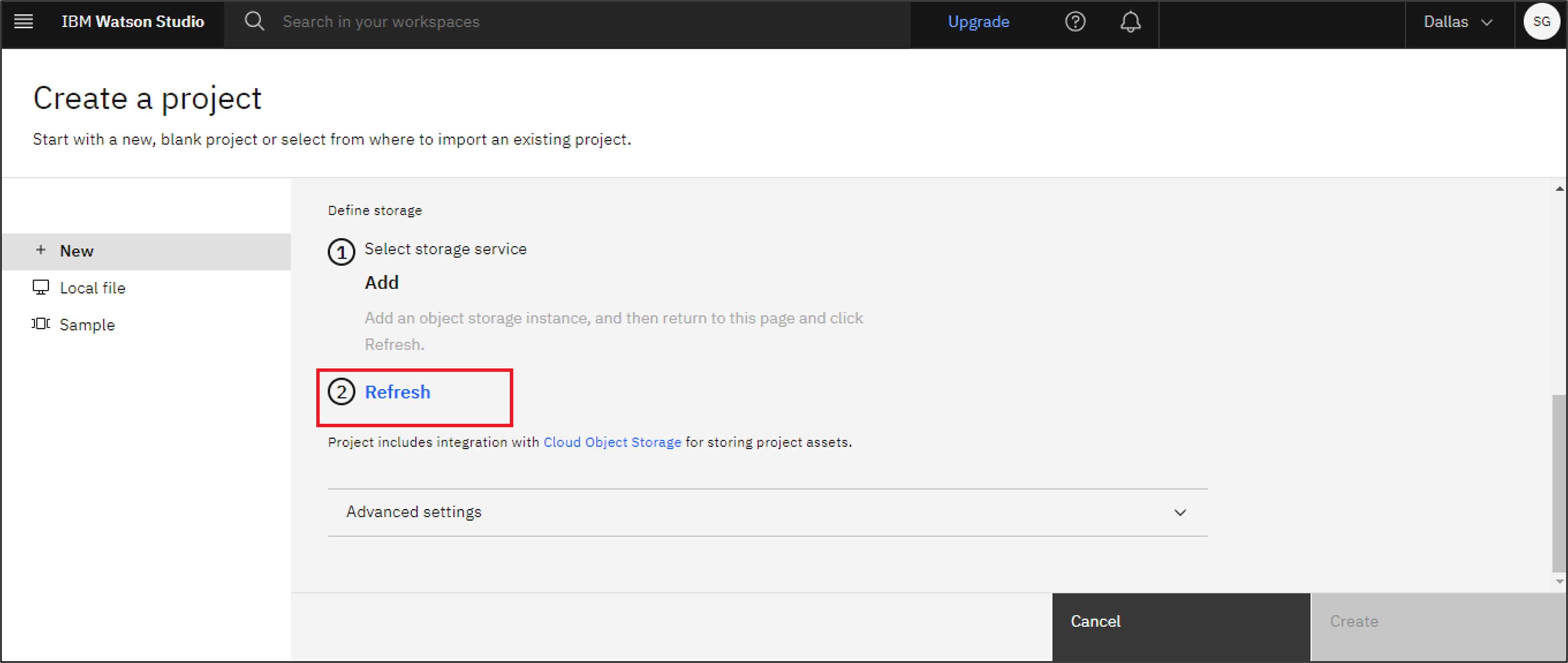Open the Cloud Object Storage link
Viewport: 1568px width, 663px height.
coord(612,443)
